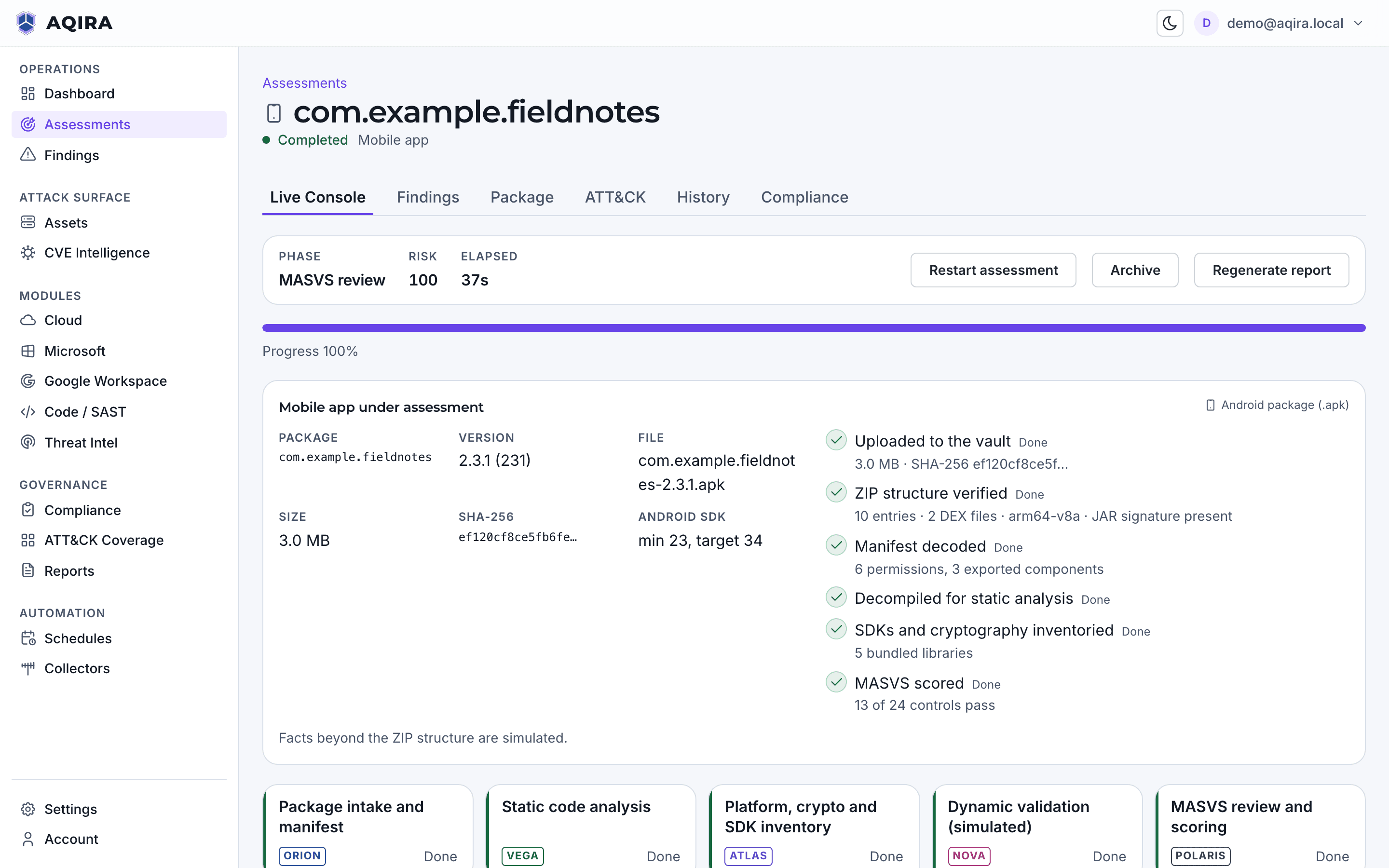Screen dimensions: 1389x868
Task: Switch to the Findings tab
Action: click(428, 198)
